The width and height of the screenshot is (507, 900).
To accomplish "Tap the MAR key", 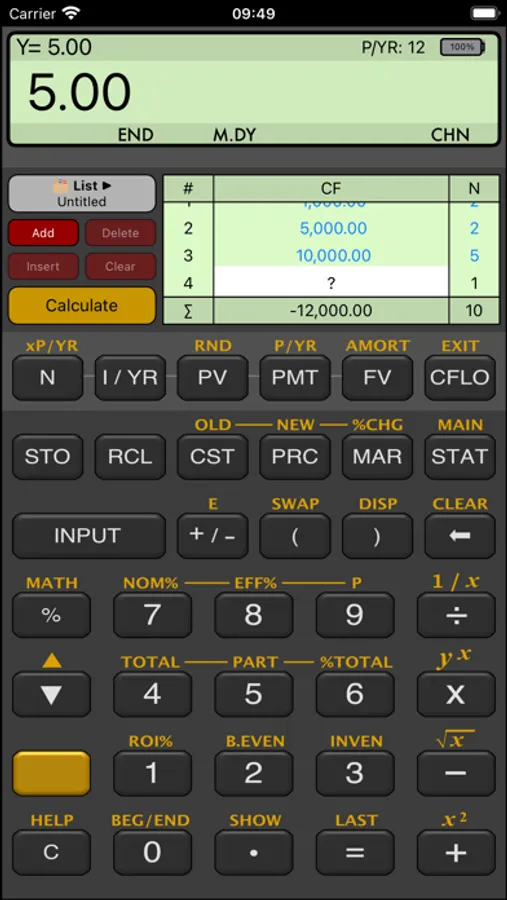I will click(377, 457).
